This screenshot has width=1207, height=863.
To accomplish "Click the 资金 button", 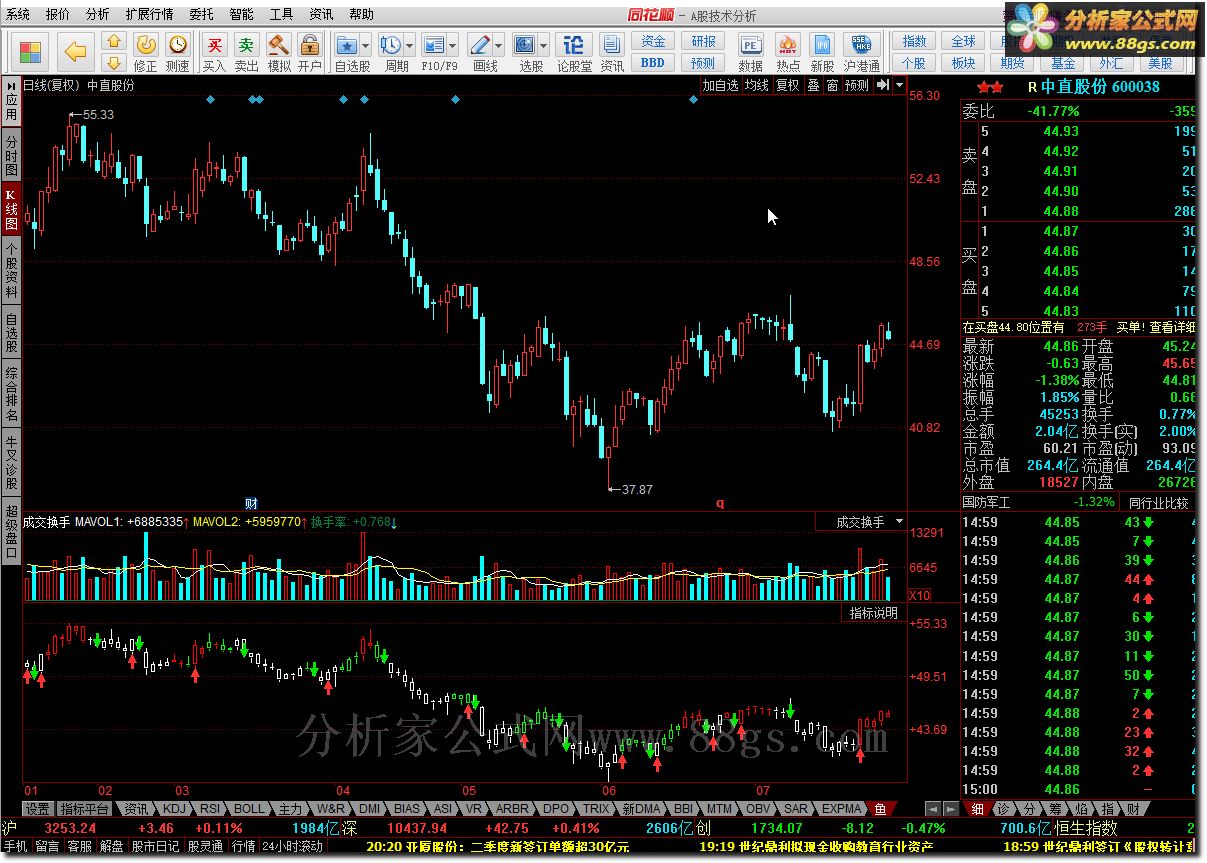I will pyautogui.click(x=653, y=42).
